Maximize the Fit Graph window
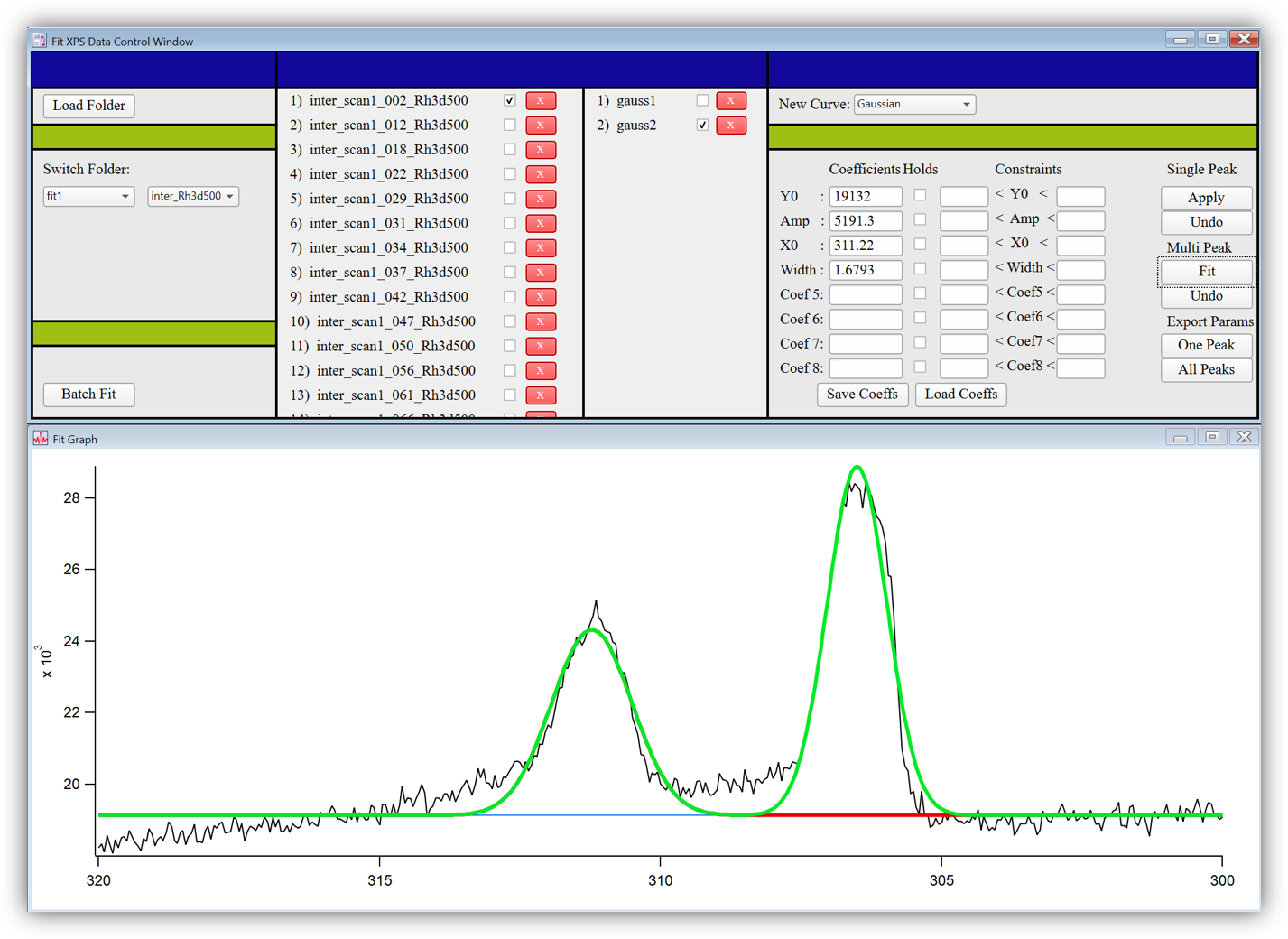Viewport: 1288px width, 939px height. [1211, 437]
